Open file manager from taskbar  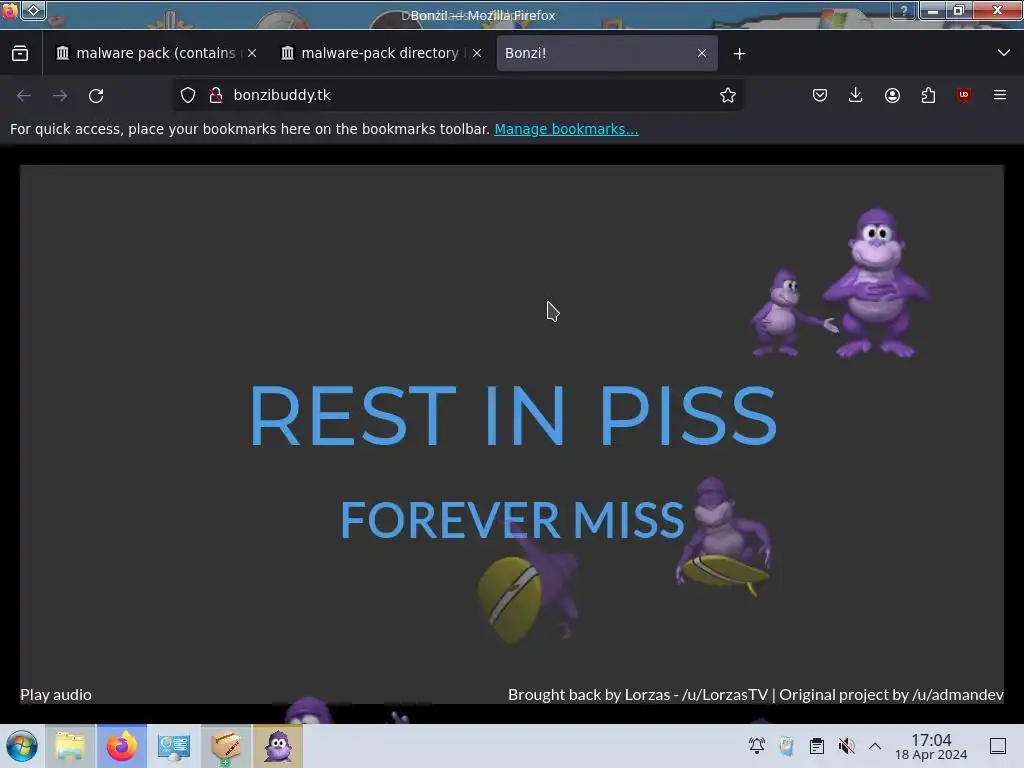coord(71,746)
